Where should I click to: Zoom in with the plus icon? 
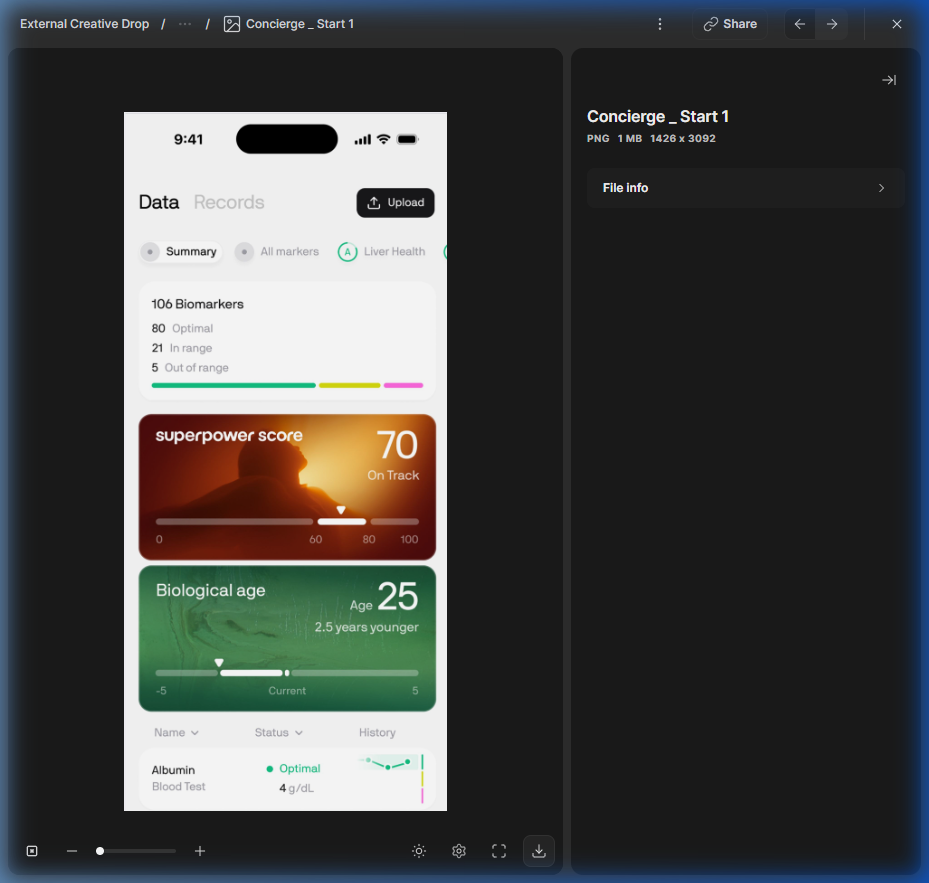pyautogui.click(x=200, y=851)
